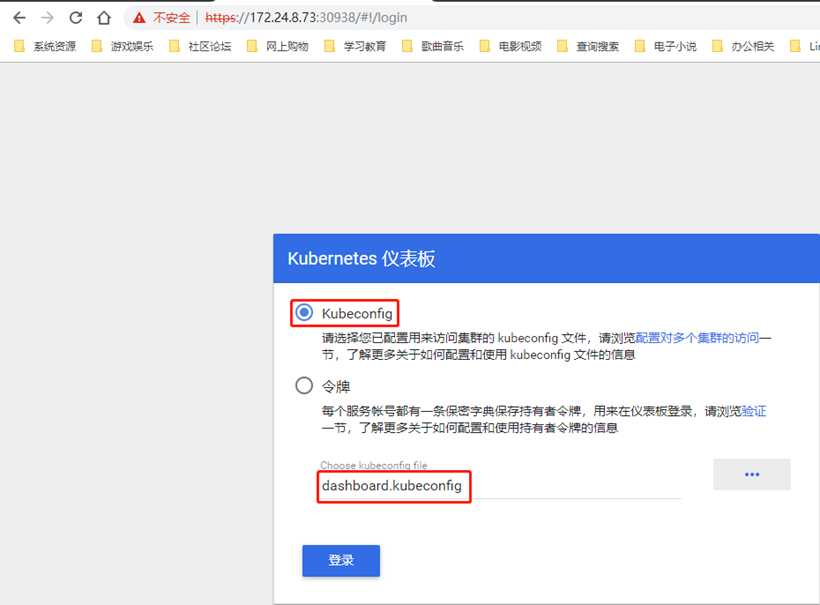Image resolution: width=820 pixels, height=605 pixels.
Task: Go back with the browser back arrow
Action: [19, 18]
